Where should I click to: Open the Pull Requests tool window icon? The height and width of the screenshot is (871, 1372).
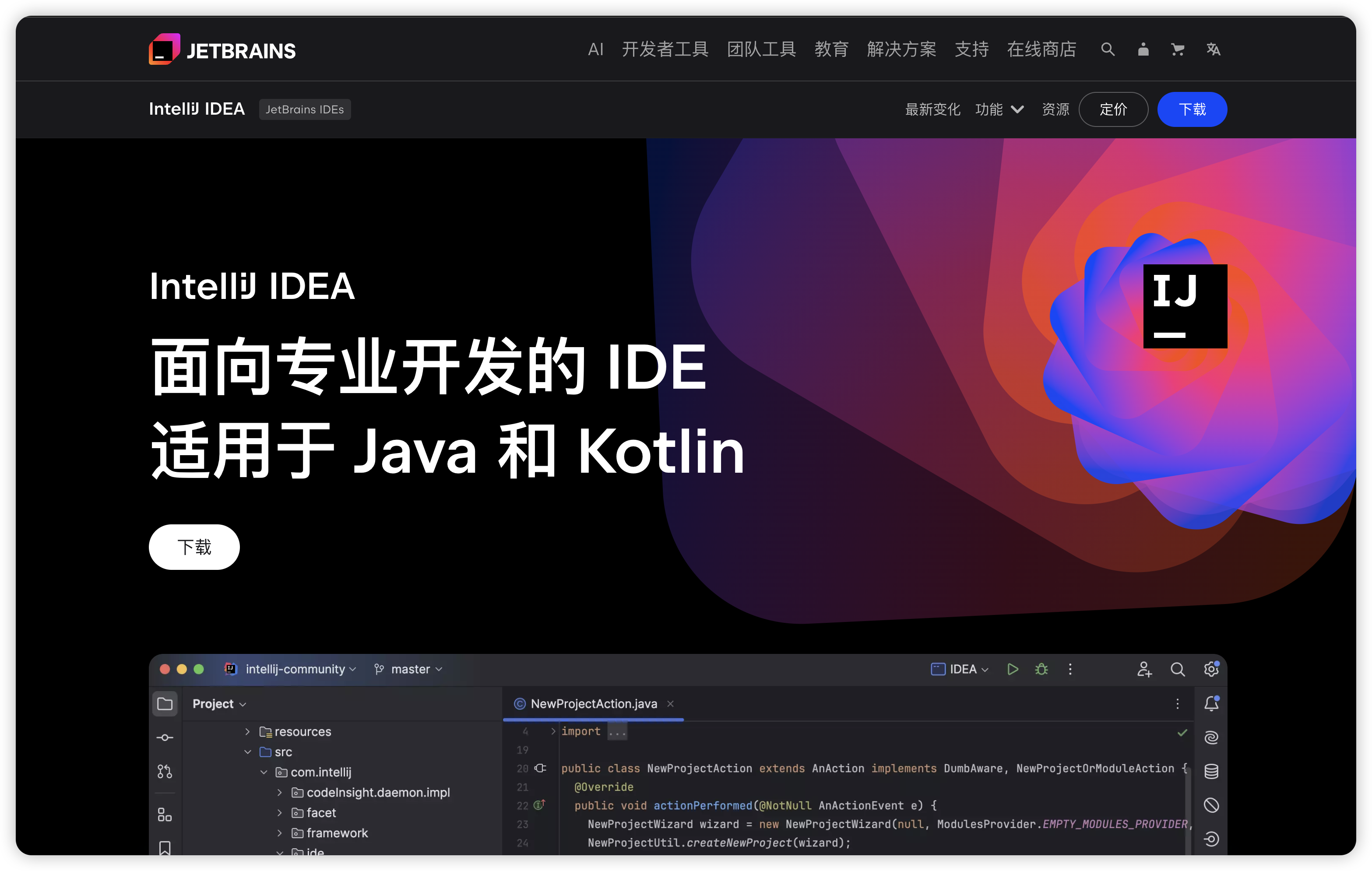[165, 771]
